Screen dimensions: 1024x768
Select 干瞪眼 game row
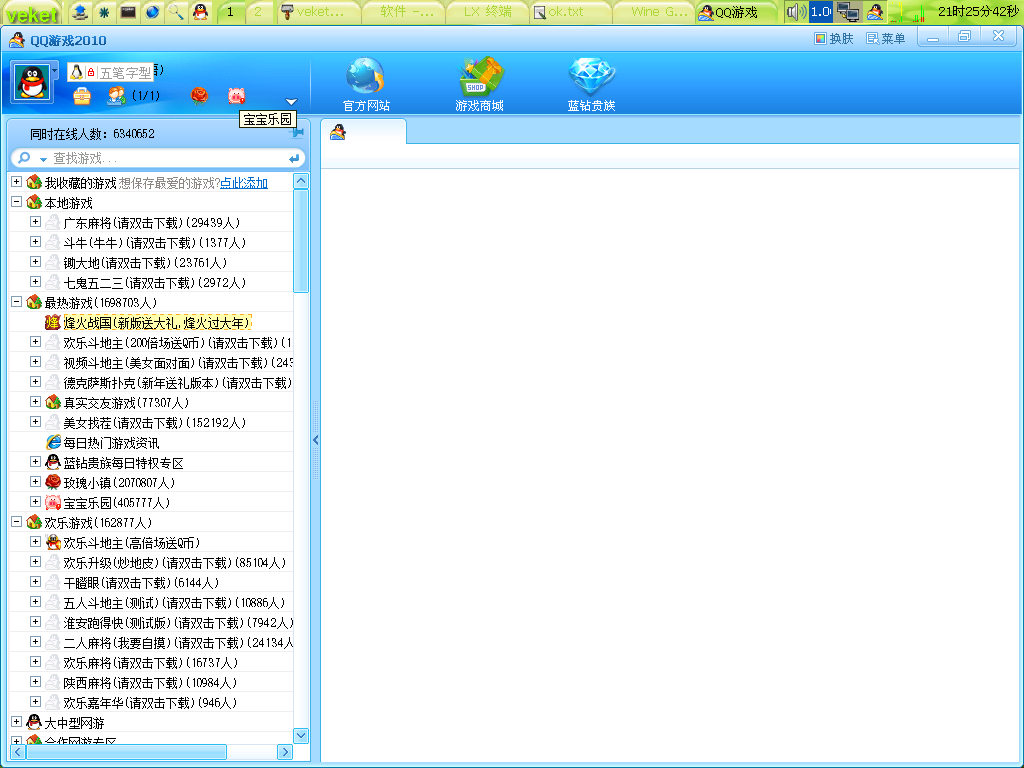(x=140, y=583)
